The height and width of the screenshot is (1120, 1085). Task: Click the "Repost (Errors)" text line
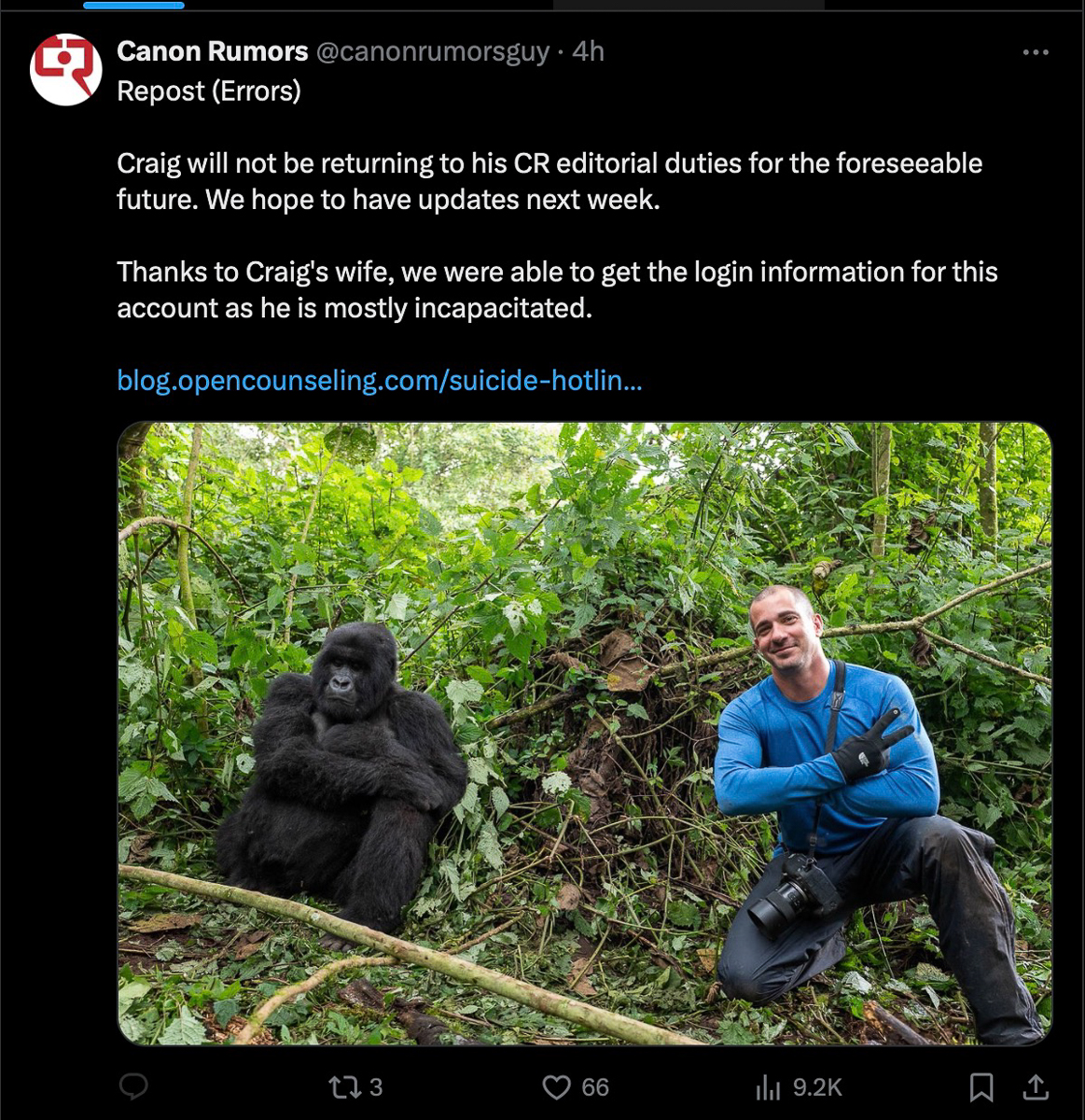pyautogui.click(x=209, y=91)
